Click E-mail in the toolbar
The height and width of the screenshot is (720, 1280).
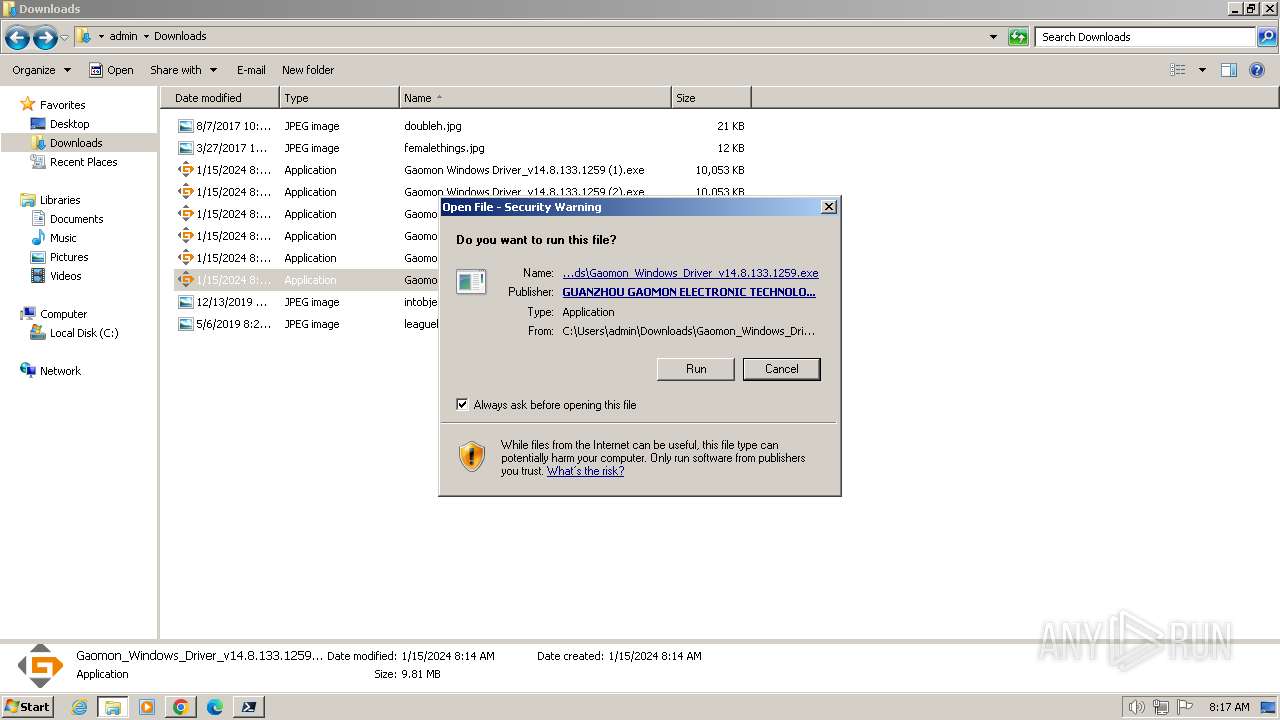click(251, 70)
